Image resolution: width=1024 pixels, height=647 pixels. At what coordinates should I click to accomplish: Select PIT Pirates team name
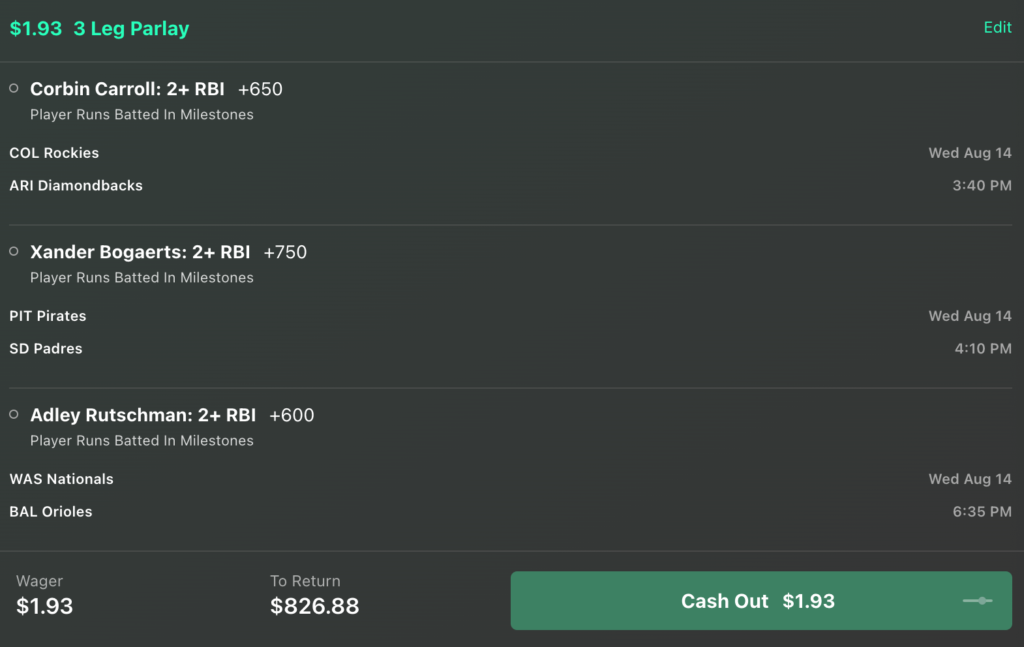pos(48,316)
